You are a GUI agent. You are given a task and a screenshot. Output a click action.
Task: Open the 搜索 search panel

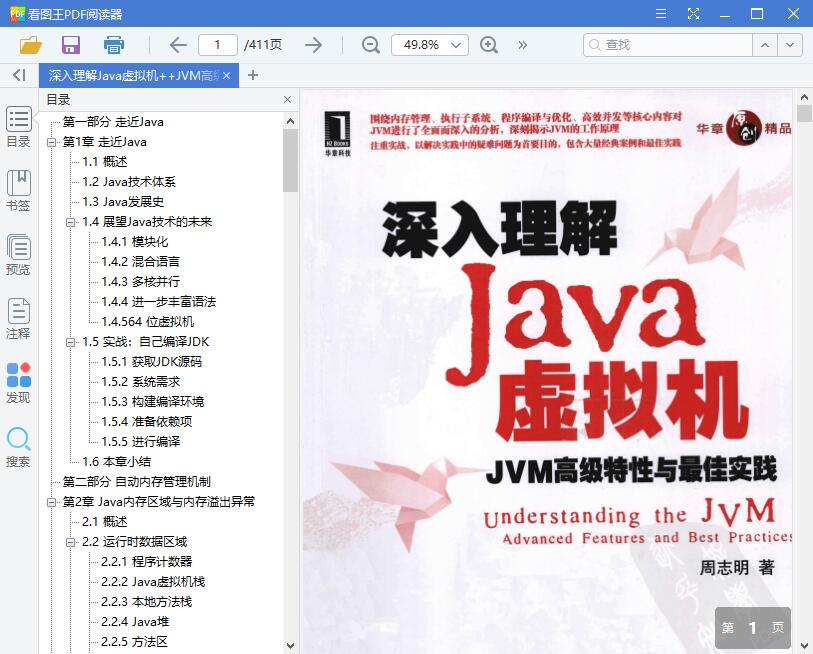pos(19,447)
